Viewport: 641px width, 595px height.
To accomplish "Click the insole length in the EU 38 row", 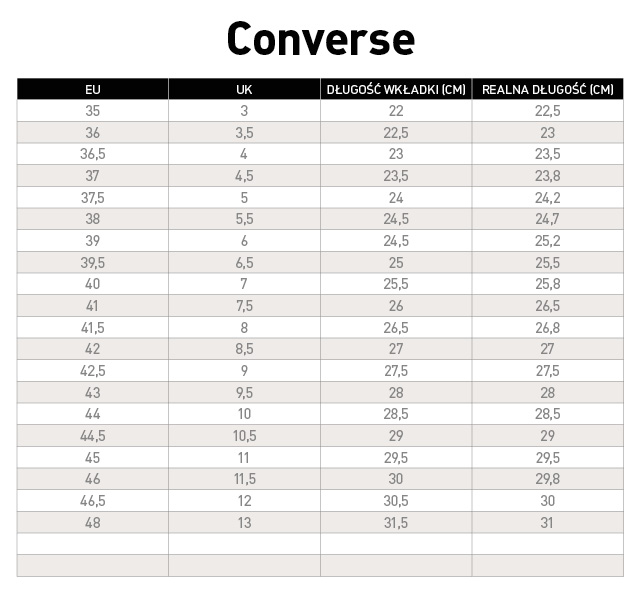I will [x=396, y=219].
